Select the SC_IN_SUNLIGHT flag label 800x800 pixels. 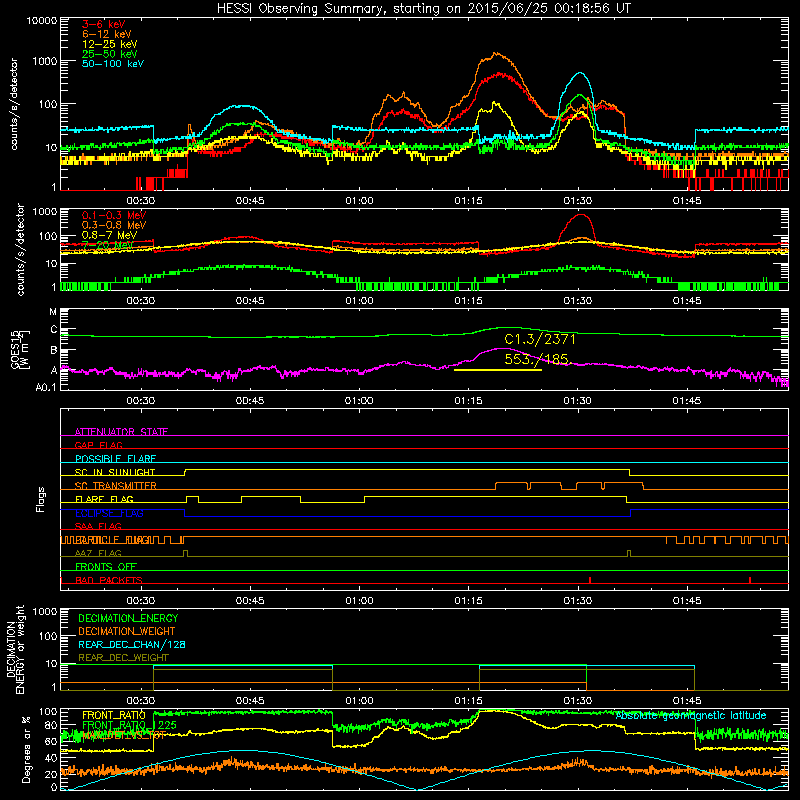point(115,472)
